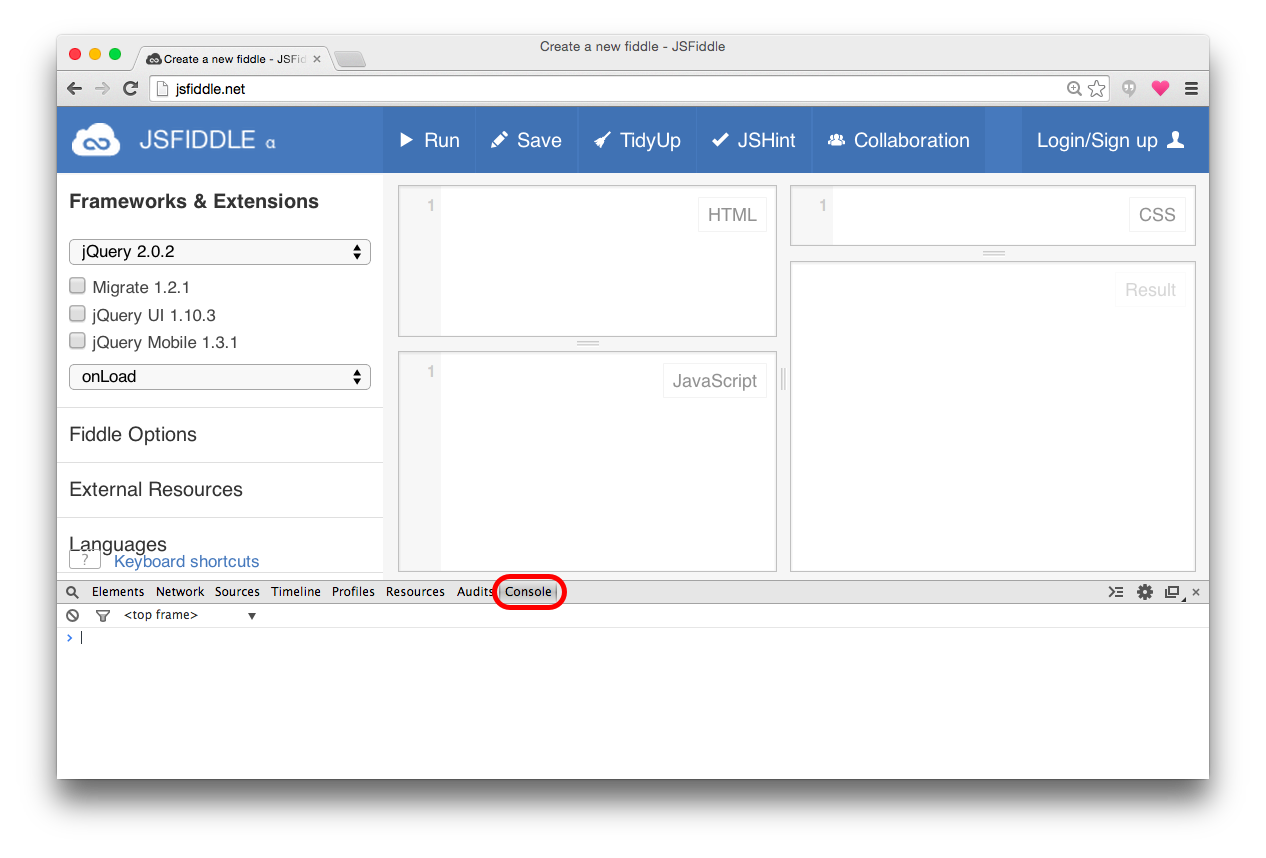Toggle the DevTools drawer icon
Image resolution: width=1266 pixels, height=858 pixels.
tap(1116, 592)
